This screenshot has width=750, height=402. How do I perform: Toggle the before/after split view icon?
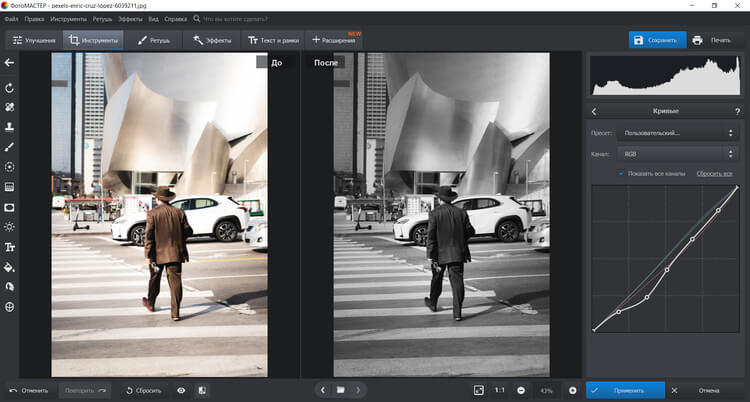point(202,390)
